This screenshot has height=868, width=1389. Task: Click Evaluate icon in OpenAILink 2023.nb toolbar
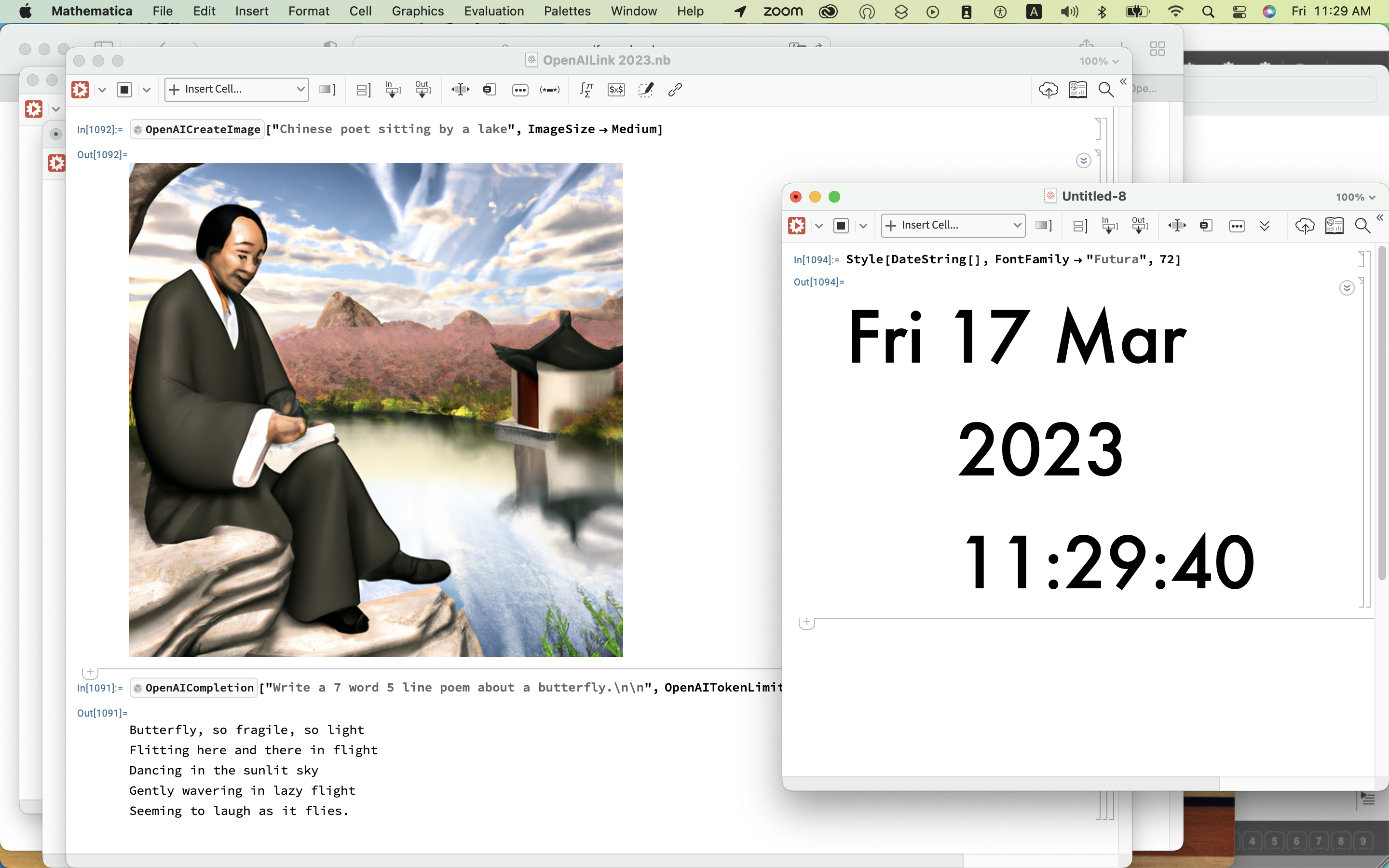point(81,90)
